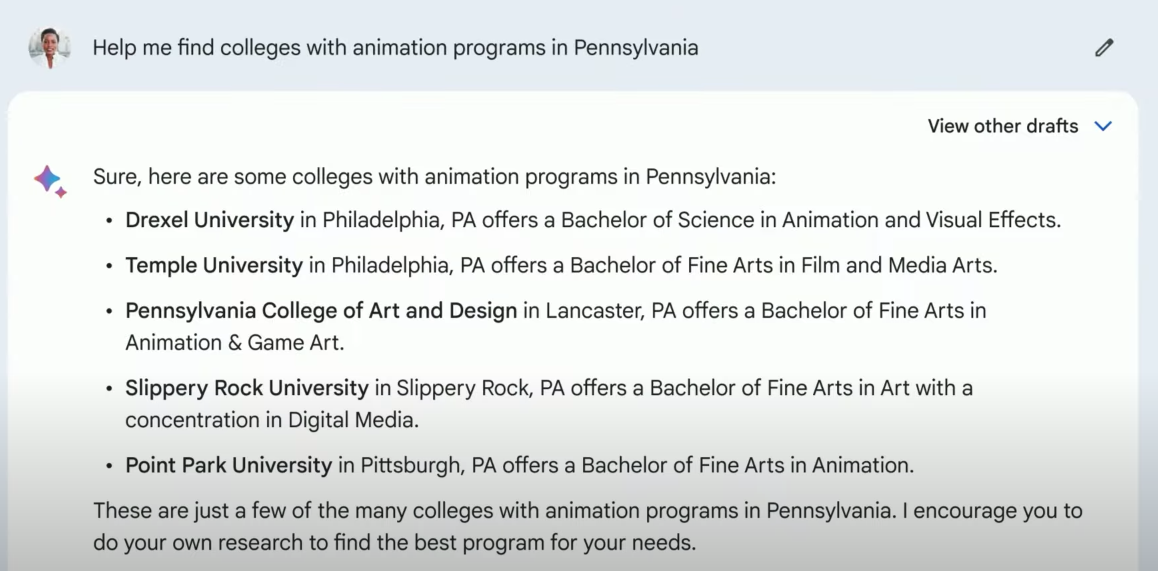Click the closing paragraph encouraging own research
Screen dimensions: 1158x571
click(588, 527)
